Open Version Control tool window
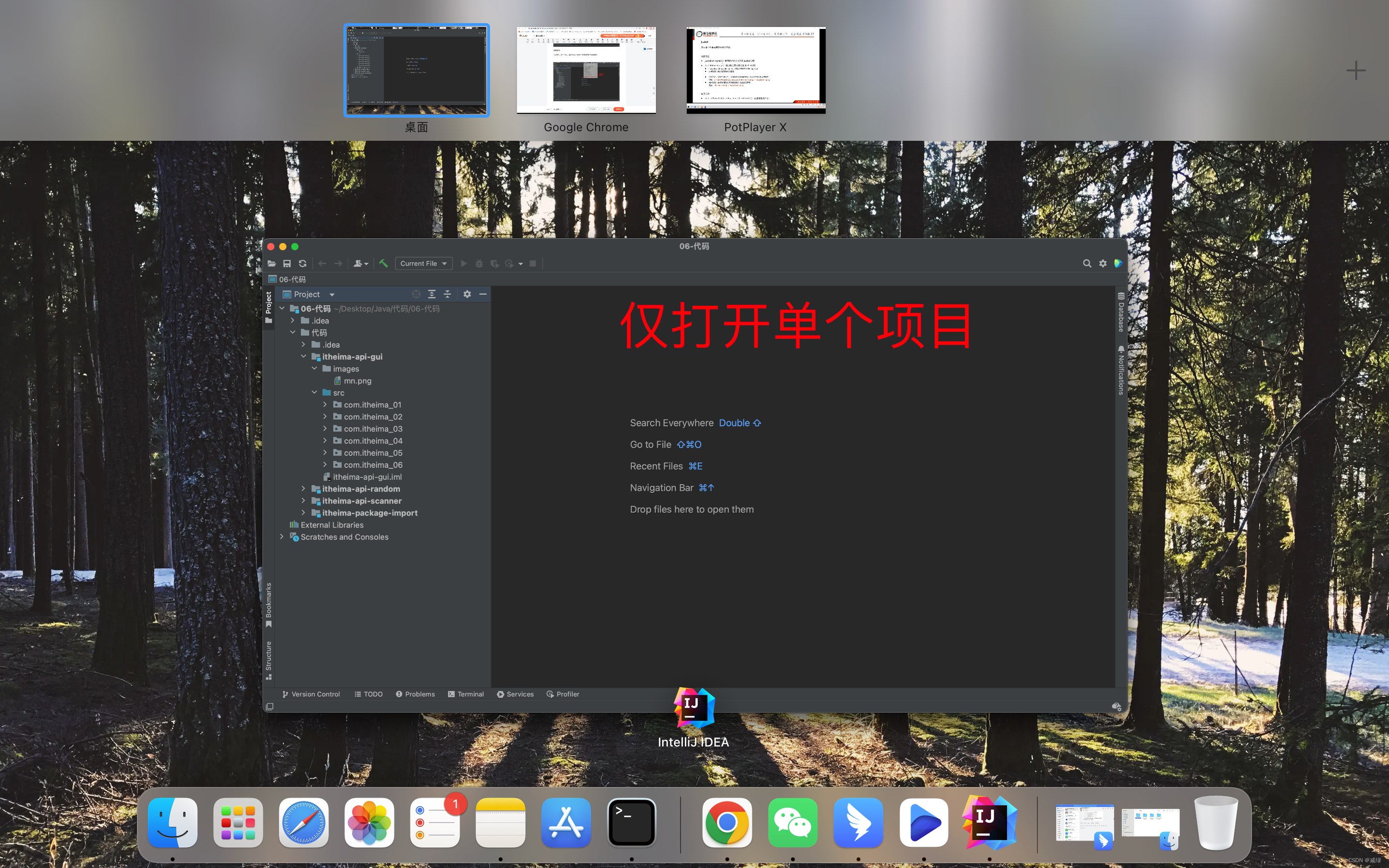 (311, 694)
